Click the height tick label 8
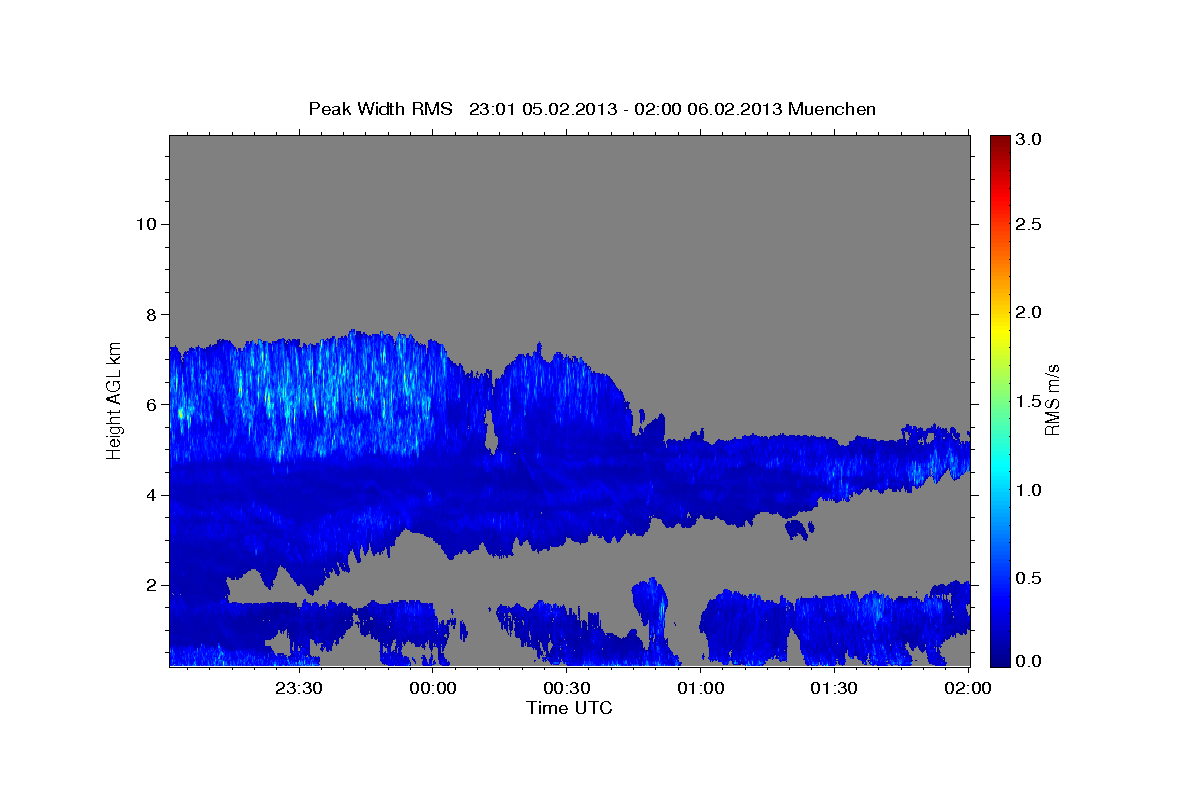This screenshot has width=1200, height=800. coord(149,314)
